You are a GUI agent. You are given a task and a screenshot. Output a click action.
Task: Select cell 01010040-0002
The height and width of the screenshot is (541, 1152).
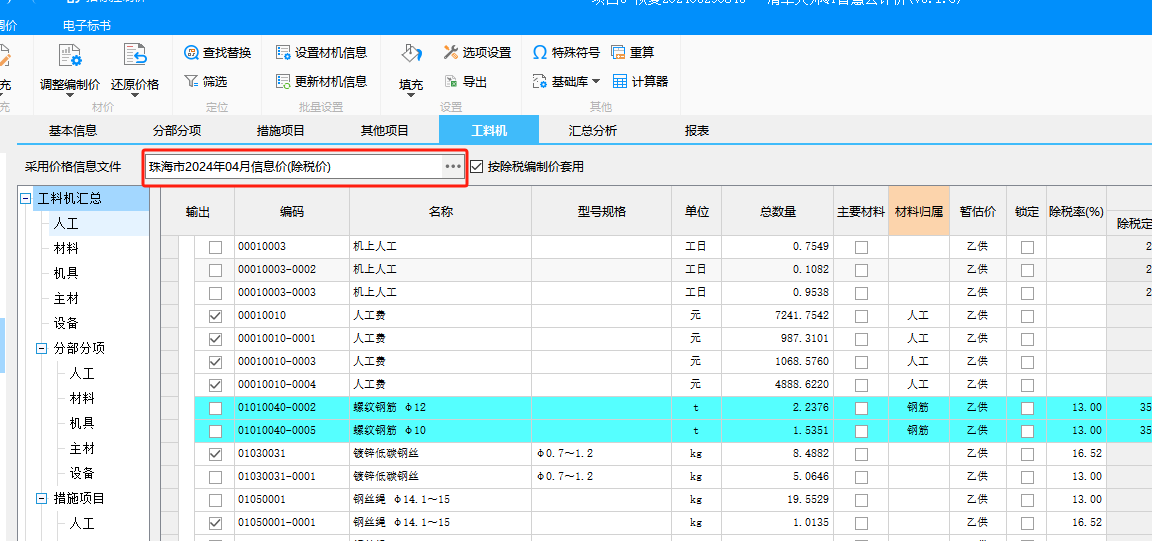click(292, 408)
